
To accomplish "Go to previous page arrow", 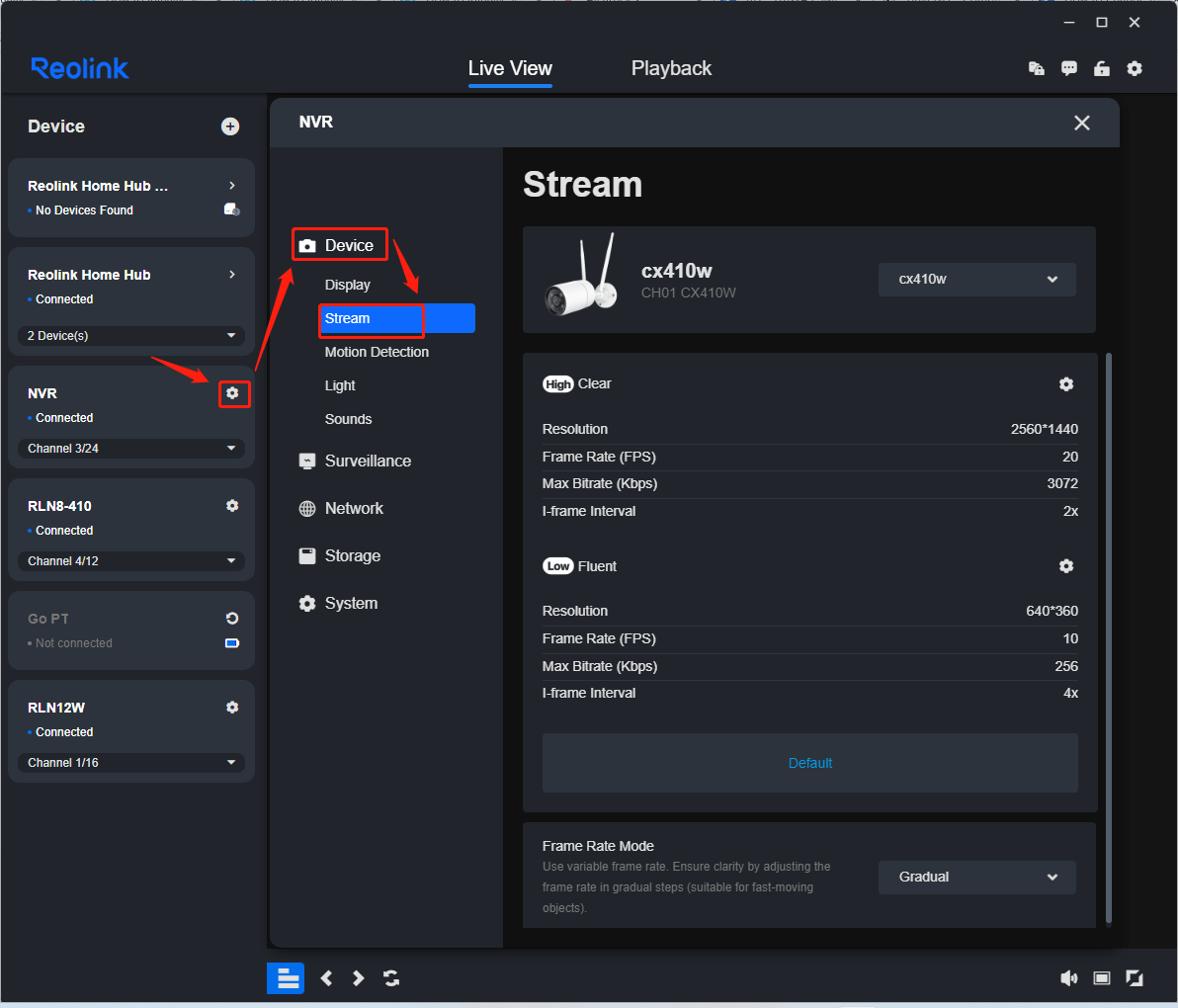I will click(327, 978).
